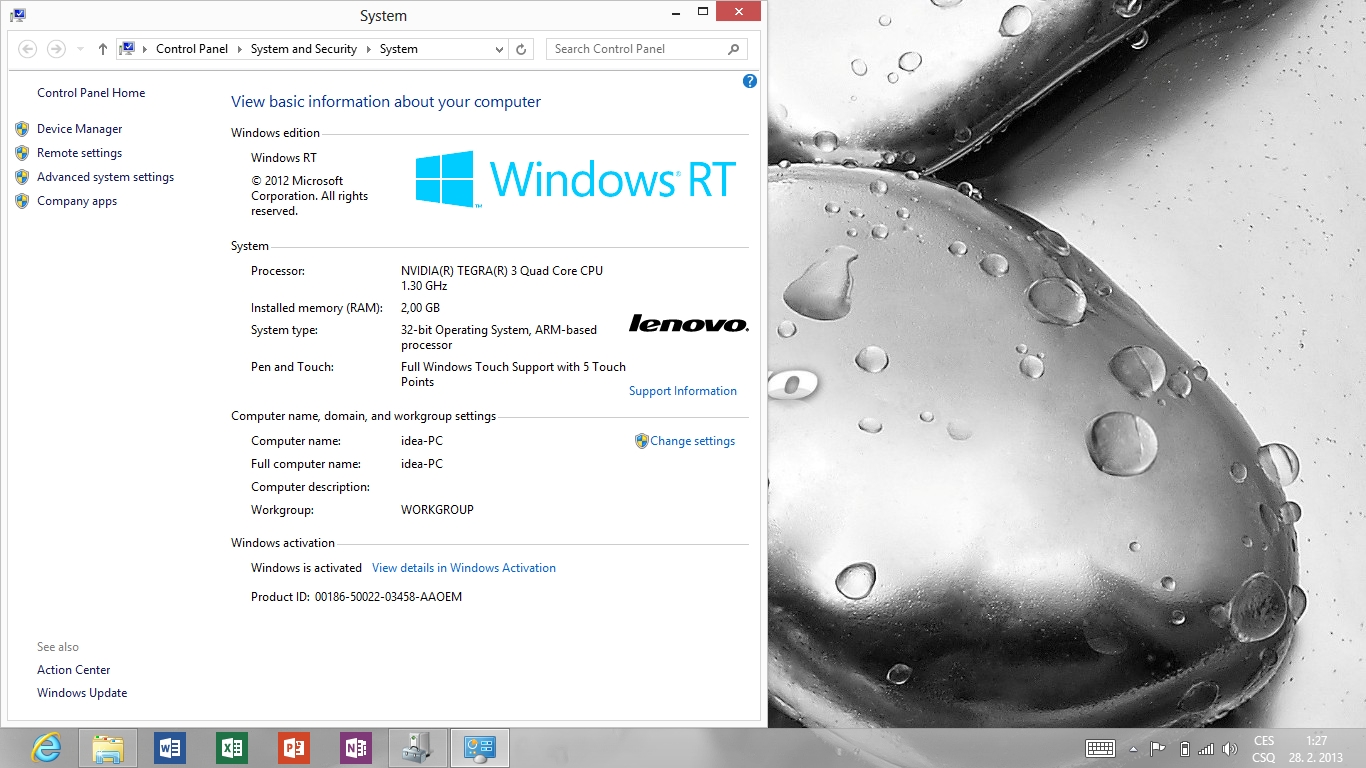Click the blue Help question mark icon
The image size is (1366, 768).
click(x=750, y=81)
